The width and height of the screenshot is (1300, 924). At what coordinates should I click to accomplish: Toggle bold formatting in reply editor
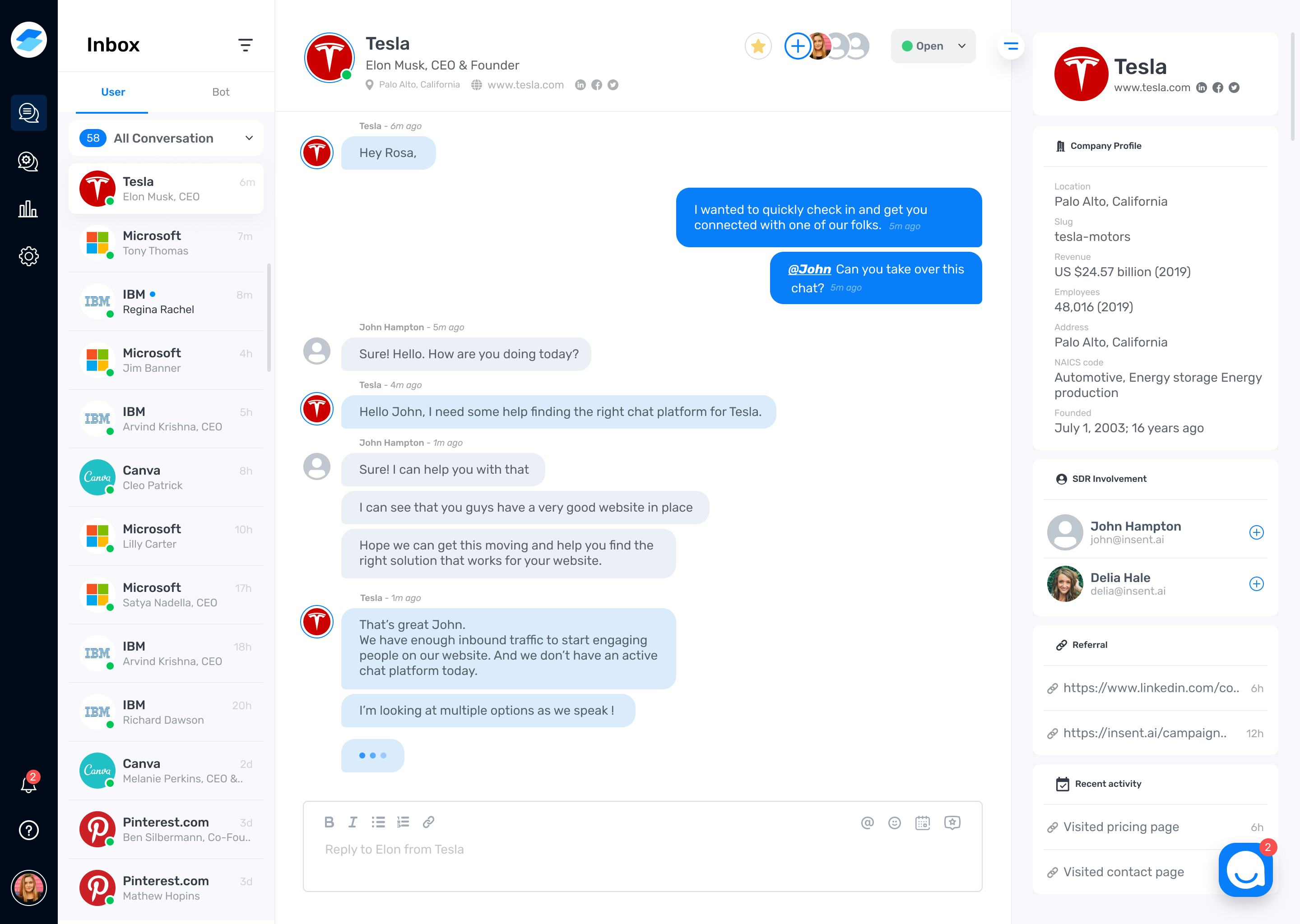(329, 822)
